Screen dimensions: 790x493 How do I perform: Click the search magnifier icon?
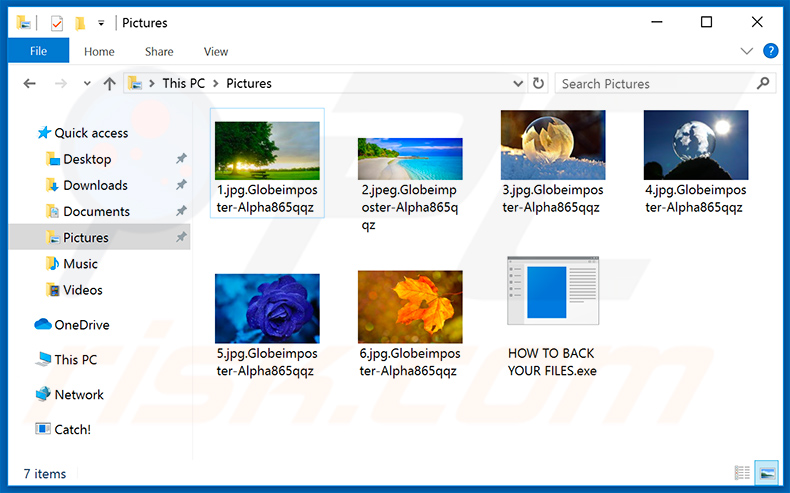coord(763,83)
